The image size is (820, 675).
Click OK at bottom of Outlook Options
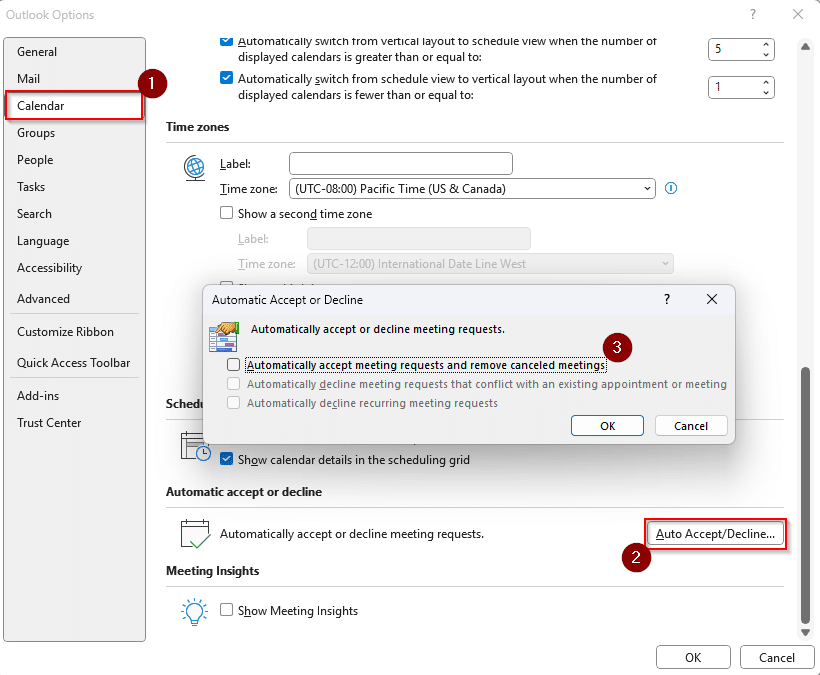pyautogui.click(x=693, y=657)
